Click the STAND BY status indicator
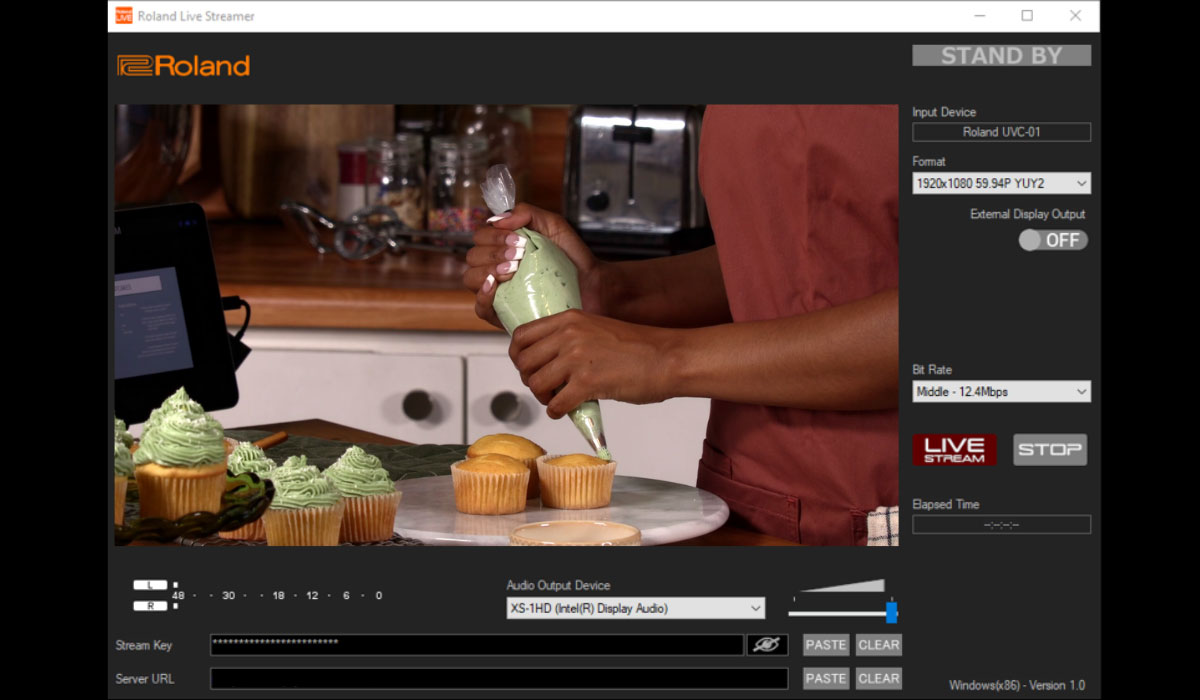The width and height of the screenshot is (1200, 700). [1001, 56]
